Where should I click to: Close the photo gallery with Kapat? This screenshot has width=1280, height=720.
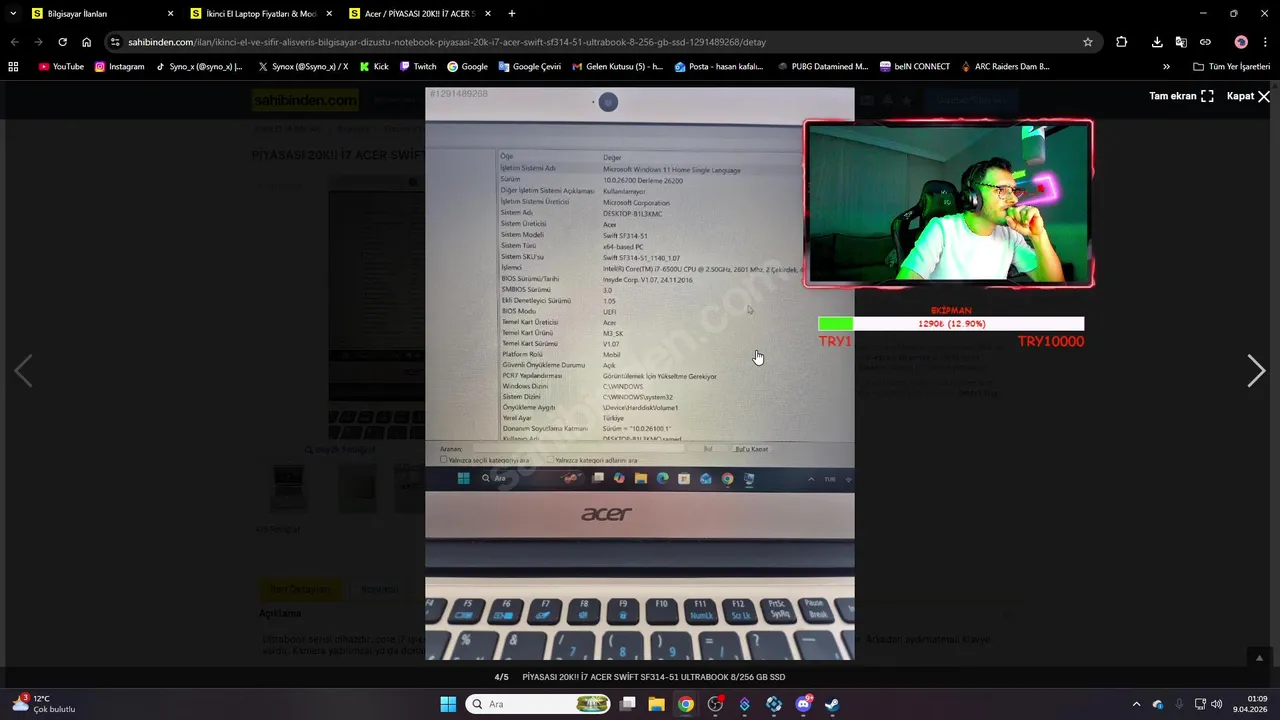click(x=1248, y=96)
